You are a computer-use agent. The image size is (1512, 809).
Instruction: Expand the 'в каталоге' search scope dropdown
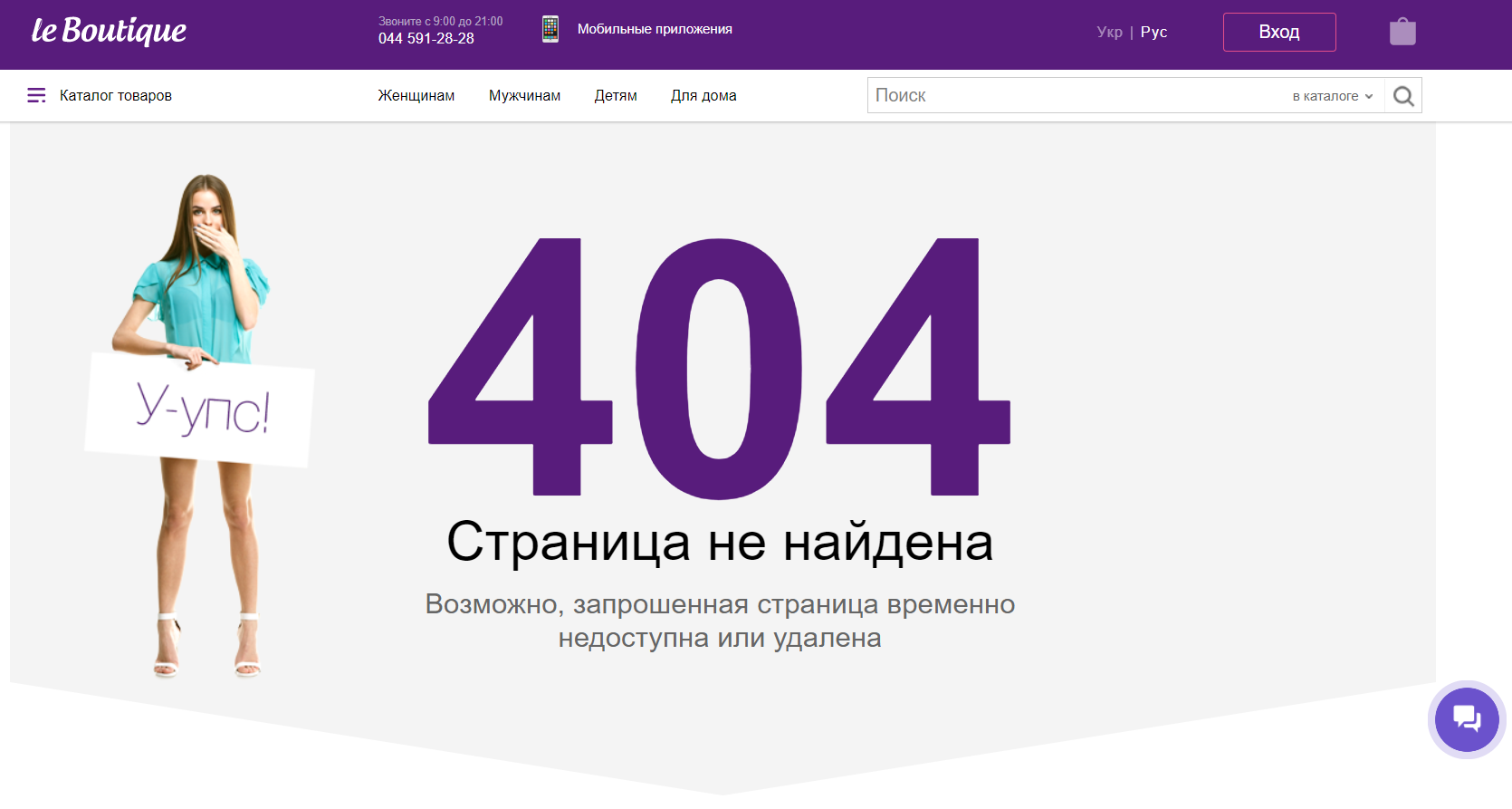coord(1333,96)
